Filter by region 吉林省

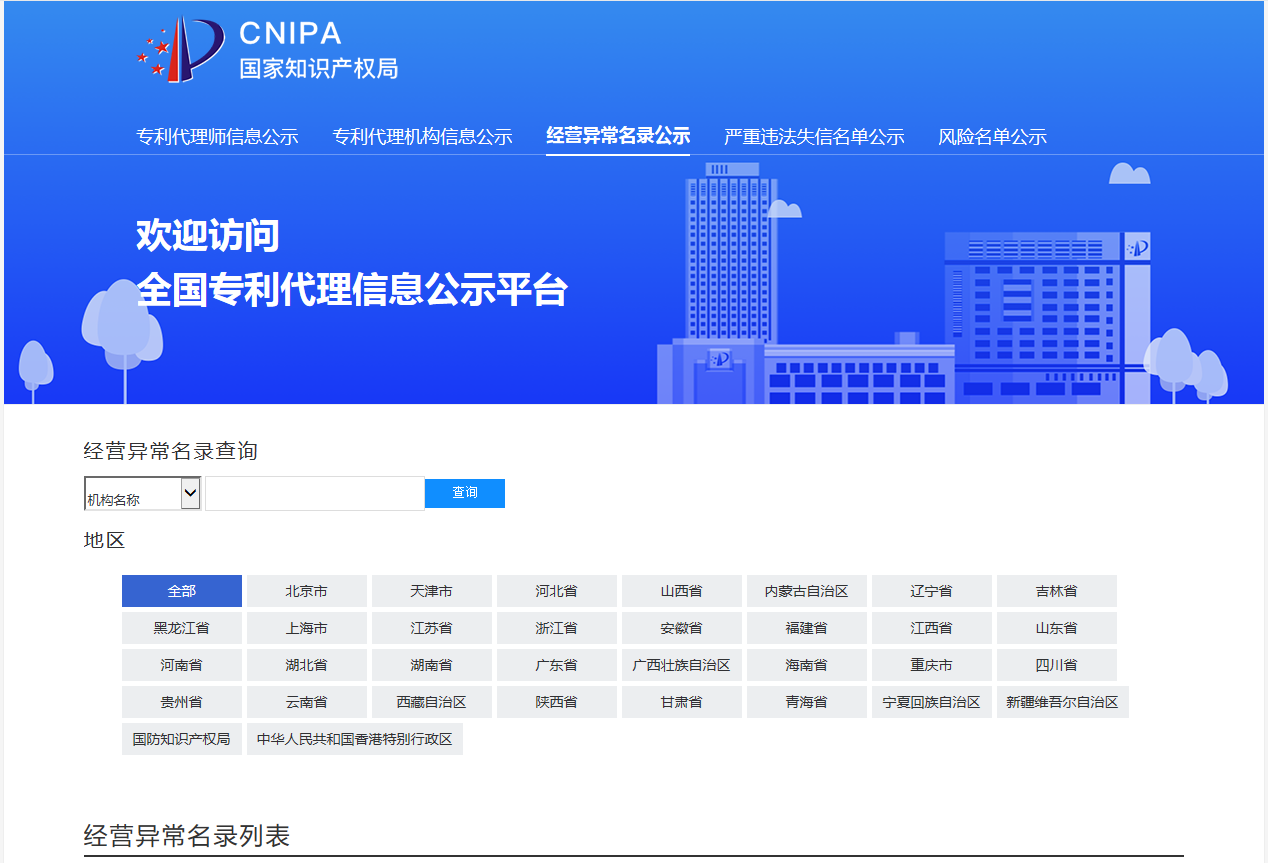coord(1057,591)
